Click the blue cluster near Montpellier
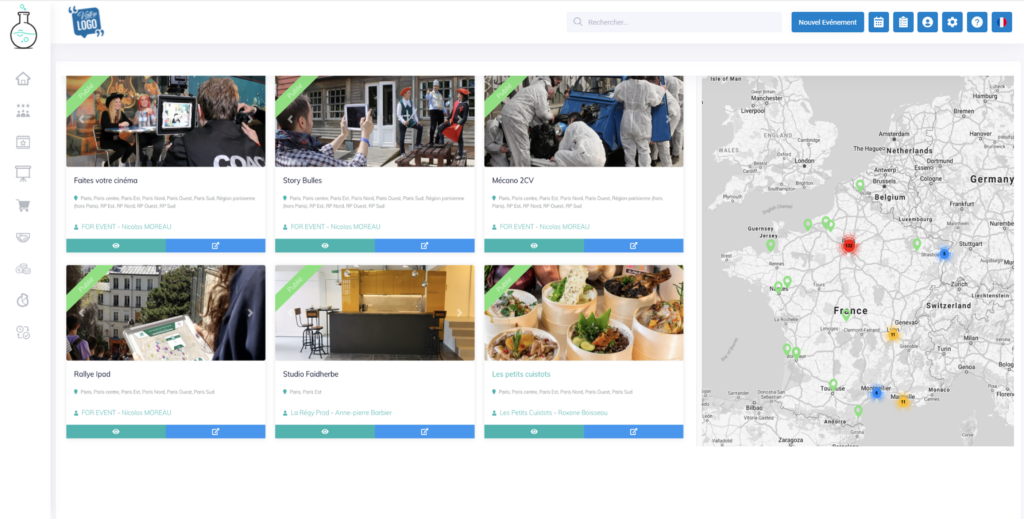 click(876, 393)
